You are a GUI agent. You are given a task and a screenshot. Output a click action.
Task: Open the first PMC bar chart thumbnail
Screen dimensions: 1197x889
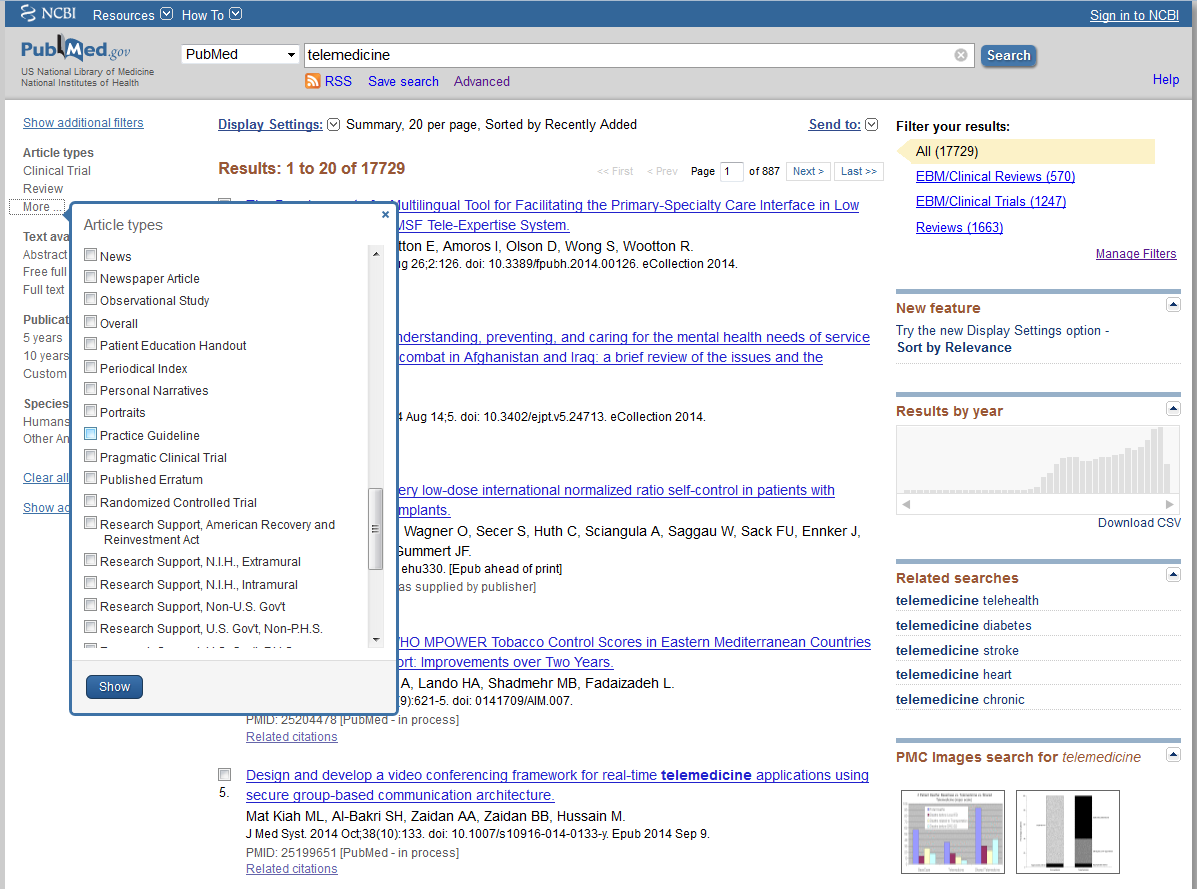953,832
